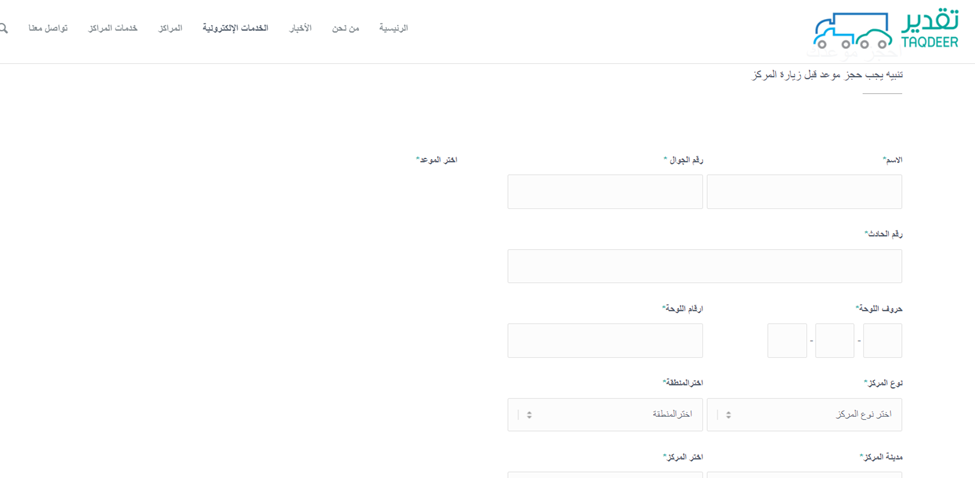The width and height of the screenshot is (975, 478).
Task: Open خدمات المراكز from the header
Action: [x=113, y=29]
